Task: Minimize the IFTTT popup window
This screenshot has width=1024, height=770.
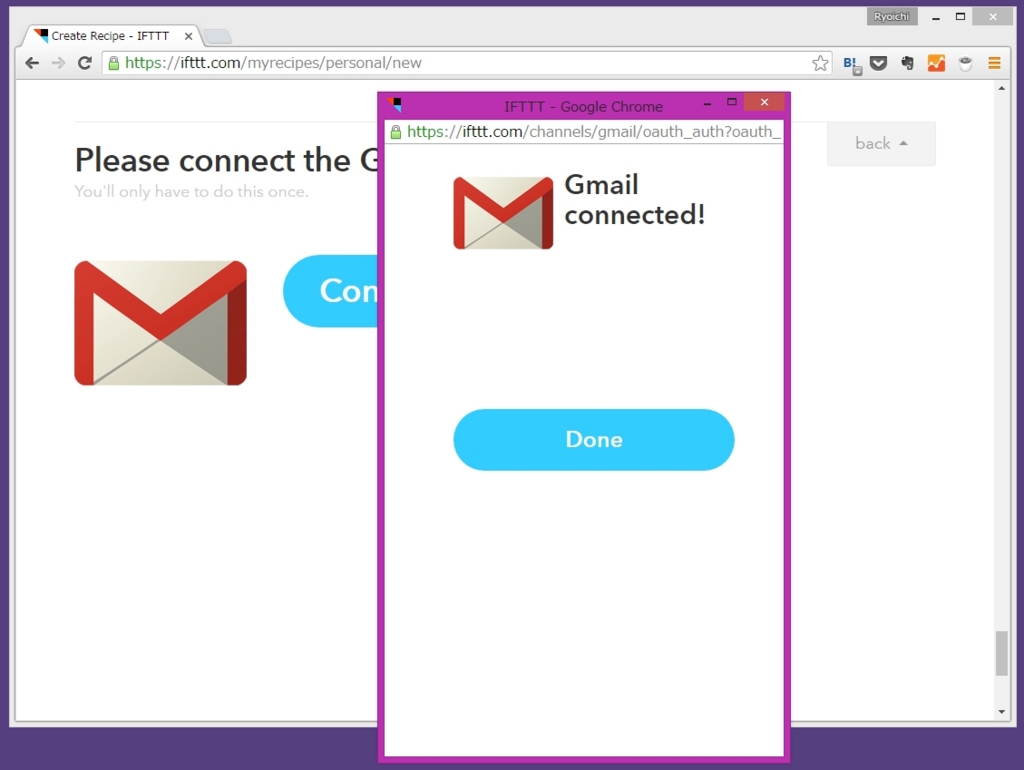Action: [x=707, y=103]
